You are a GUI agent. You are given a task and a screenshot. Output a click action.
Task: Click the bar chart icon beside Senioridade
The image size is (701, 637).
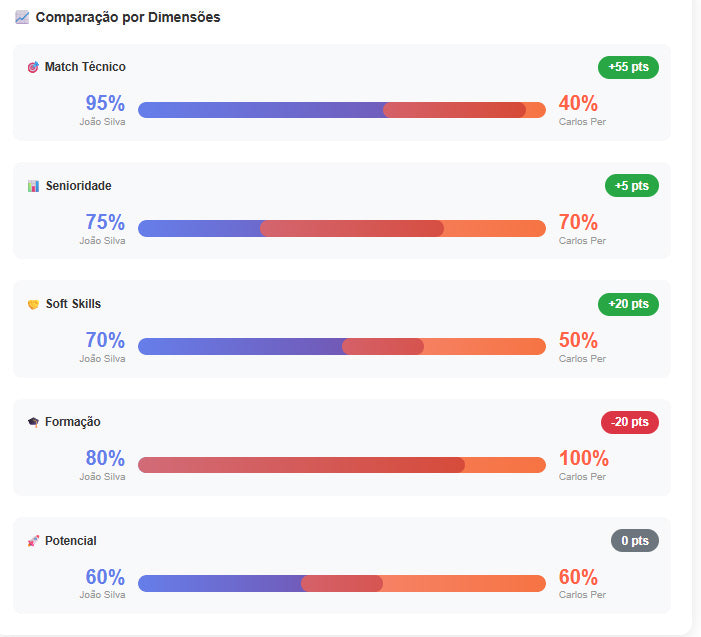pos(33,186)
